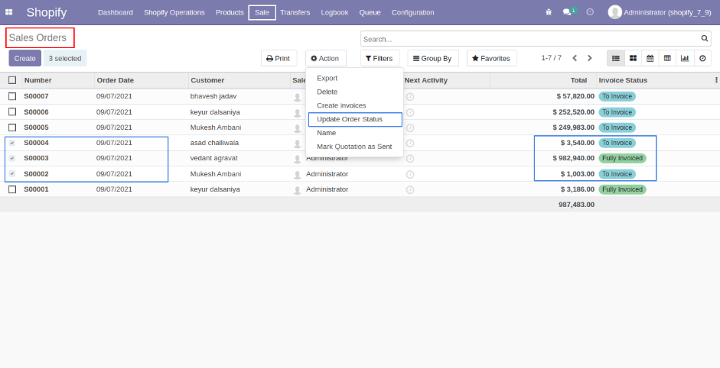Uncheck order S00002 checkbox

tap(12, 174)
